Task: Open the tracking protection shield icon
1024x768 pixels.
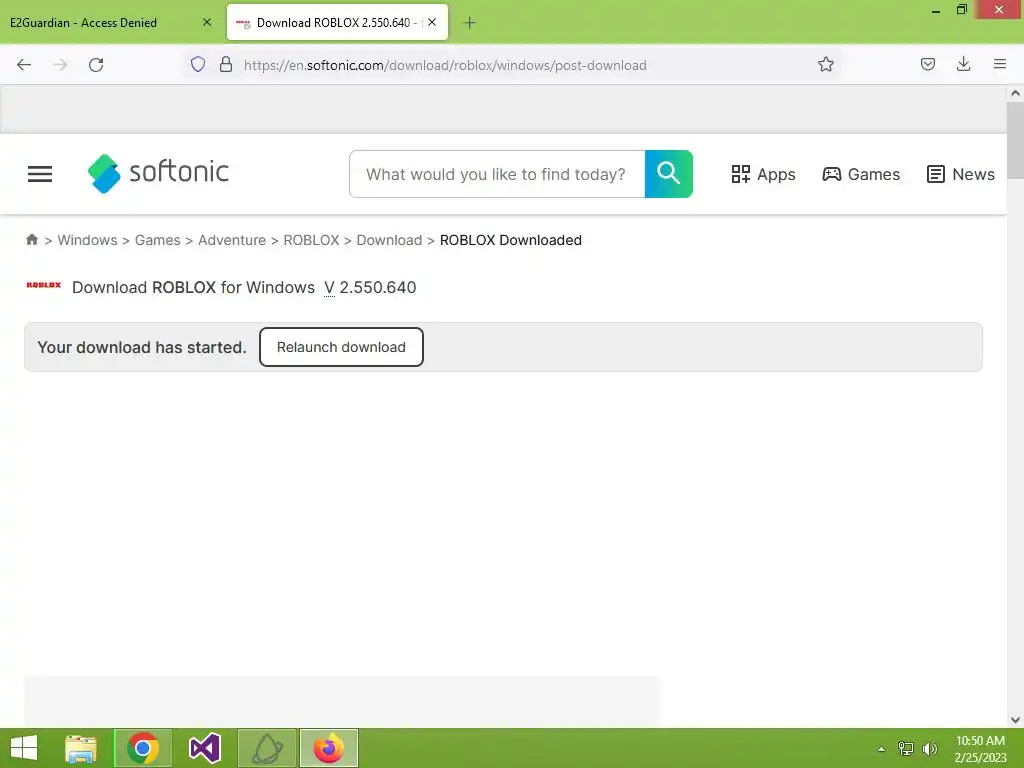Action: [198, 64]
